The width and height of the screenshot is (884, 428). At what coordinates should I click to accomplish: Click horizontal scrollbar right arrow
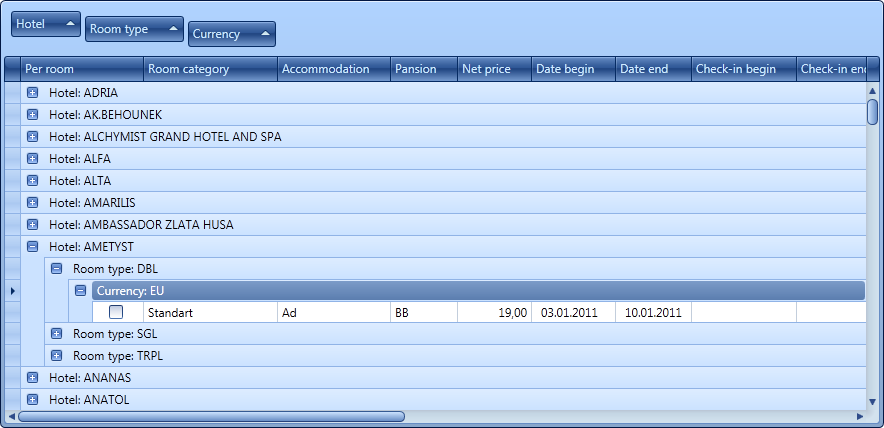click(x=859, y=416)
